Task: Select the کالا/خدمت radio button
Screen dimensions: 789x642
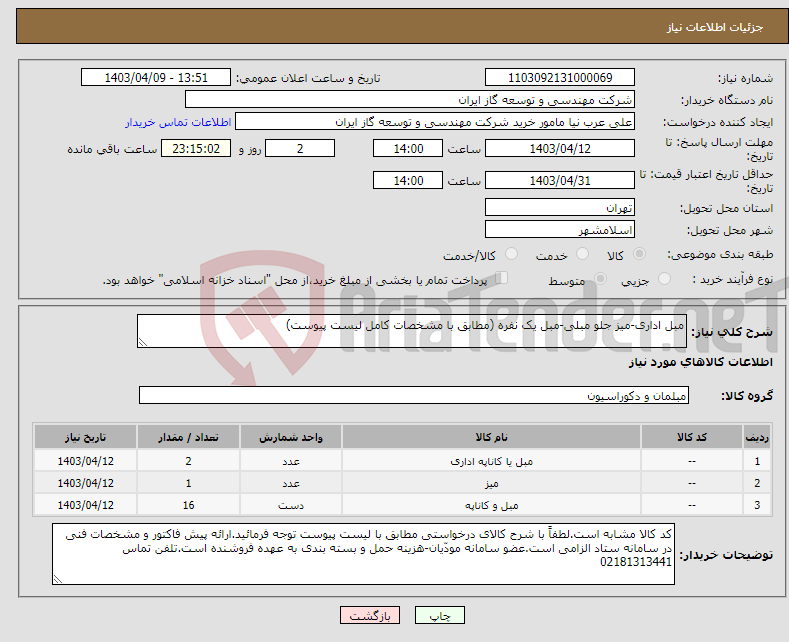Action: click(511, 254)
